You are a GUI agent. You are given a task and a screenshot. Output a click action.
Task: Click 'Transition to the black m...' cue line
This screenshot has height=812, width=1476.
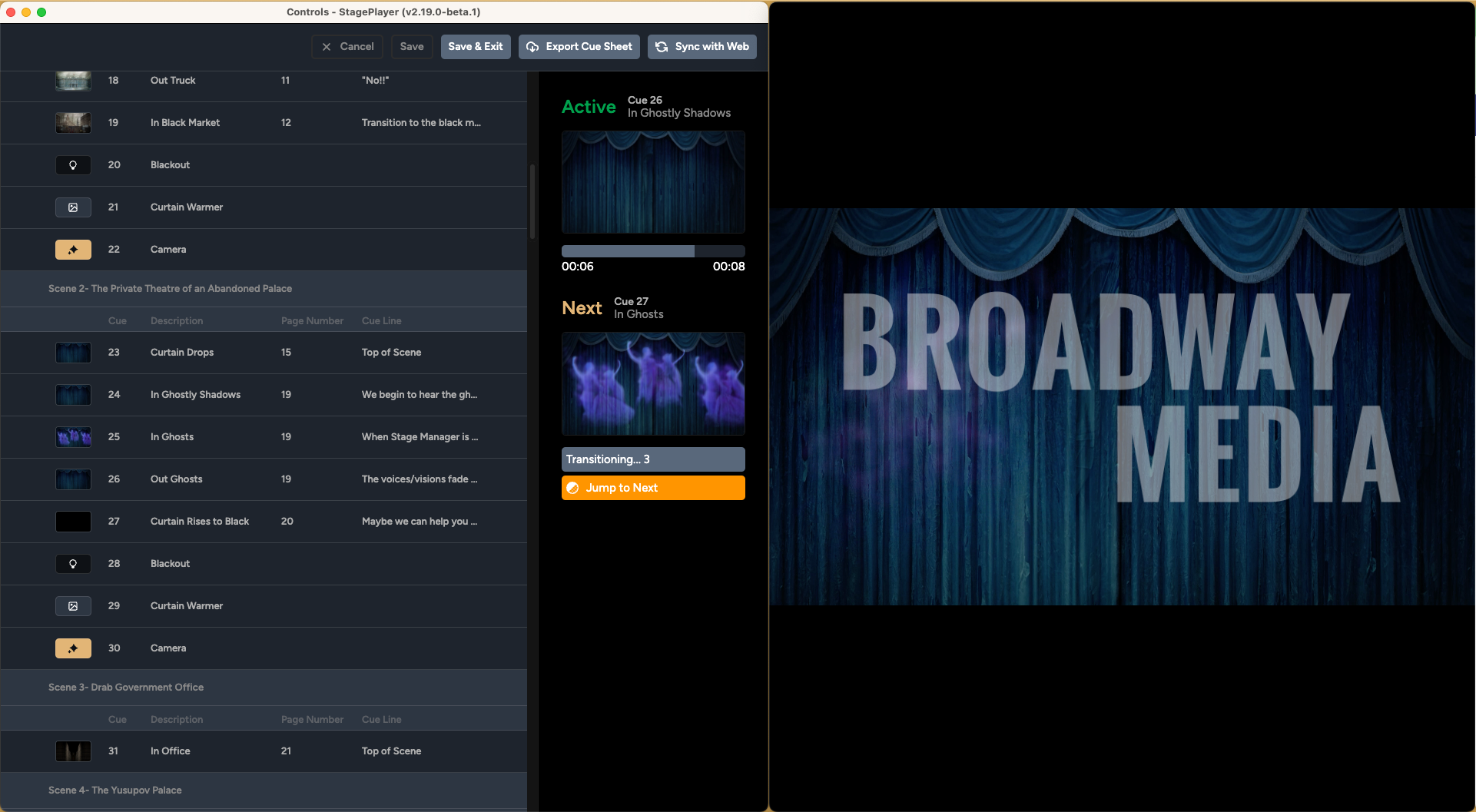(x=421, y=123)
